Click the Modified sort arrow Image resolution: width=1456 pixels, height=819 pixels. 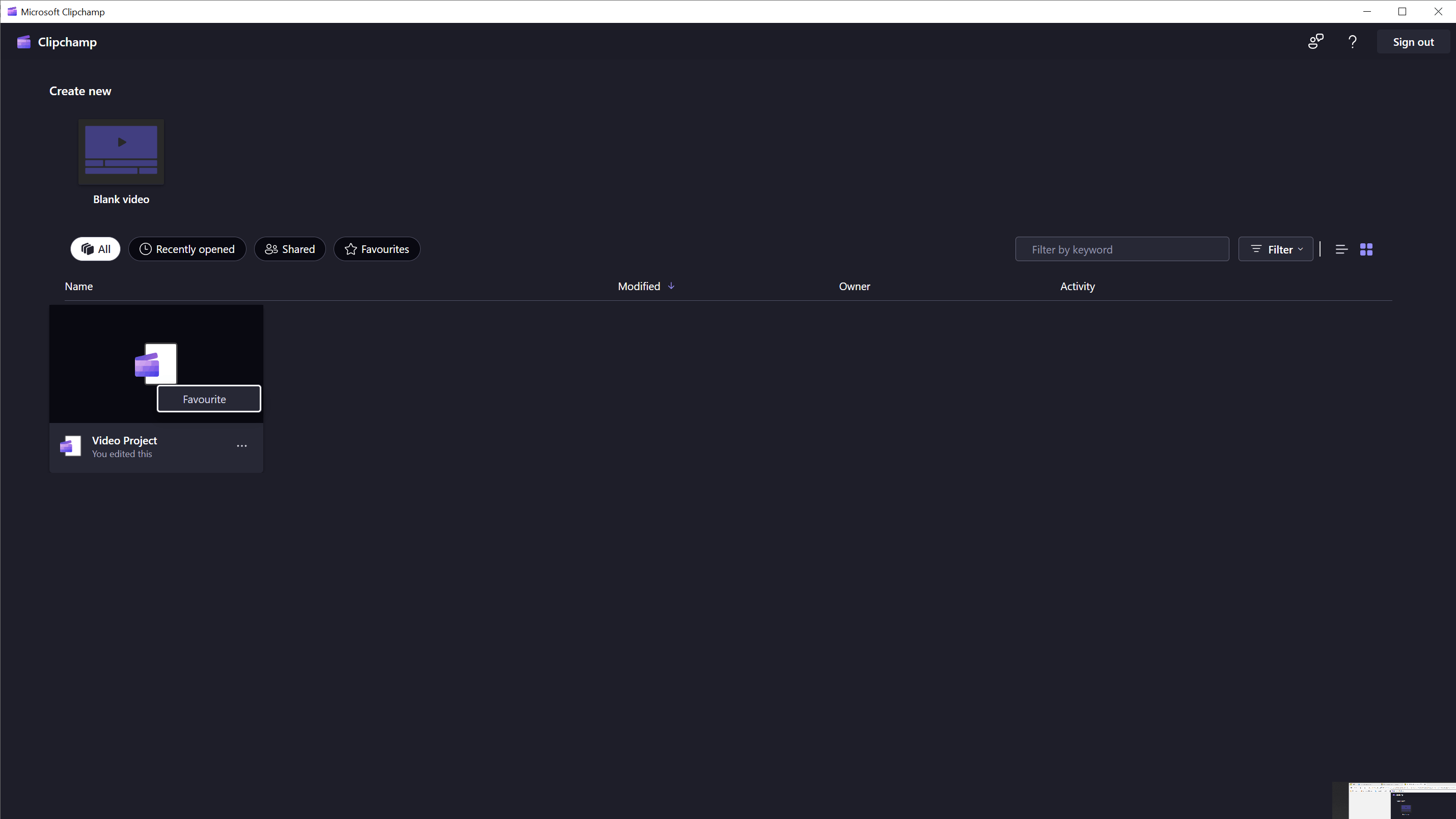click(x=671, y=286)
